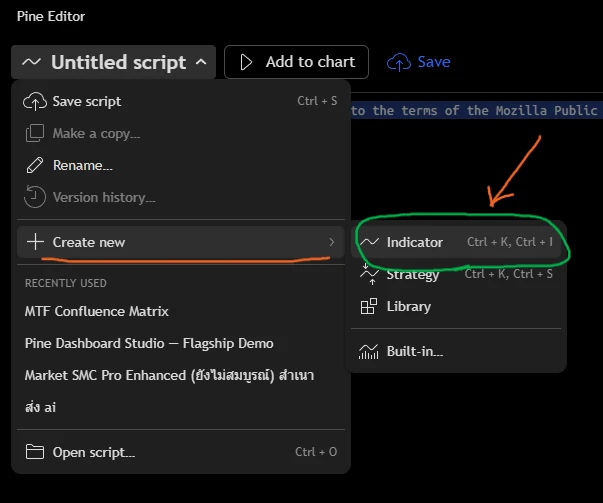This screenshot has width=603, height=503.
Task: Click the Pine Editor panel title
Action: coord(51,16)
